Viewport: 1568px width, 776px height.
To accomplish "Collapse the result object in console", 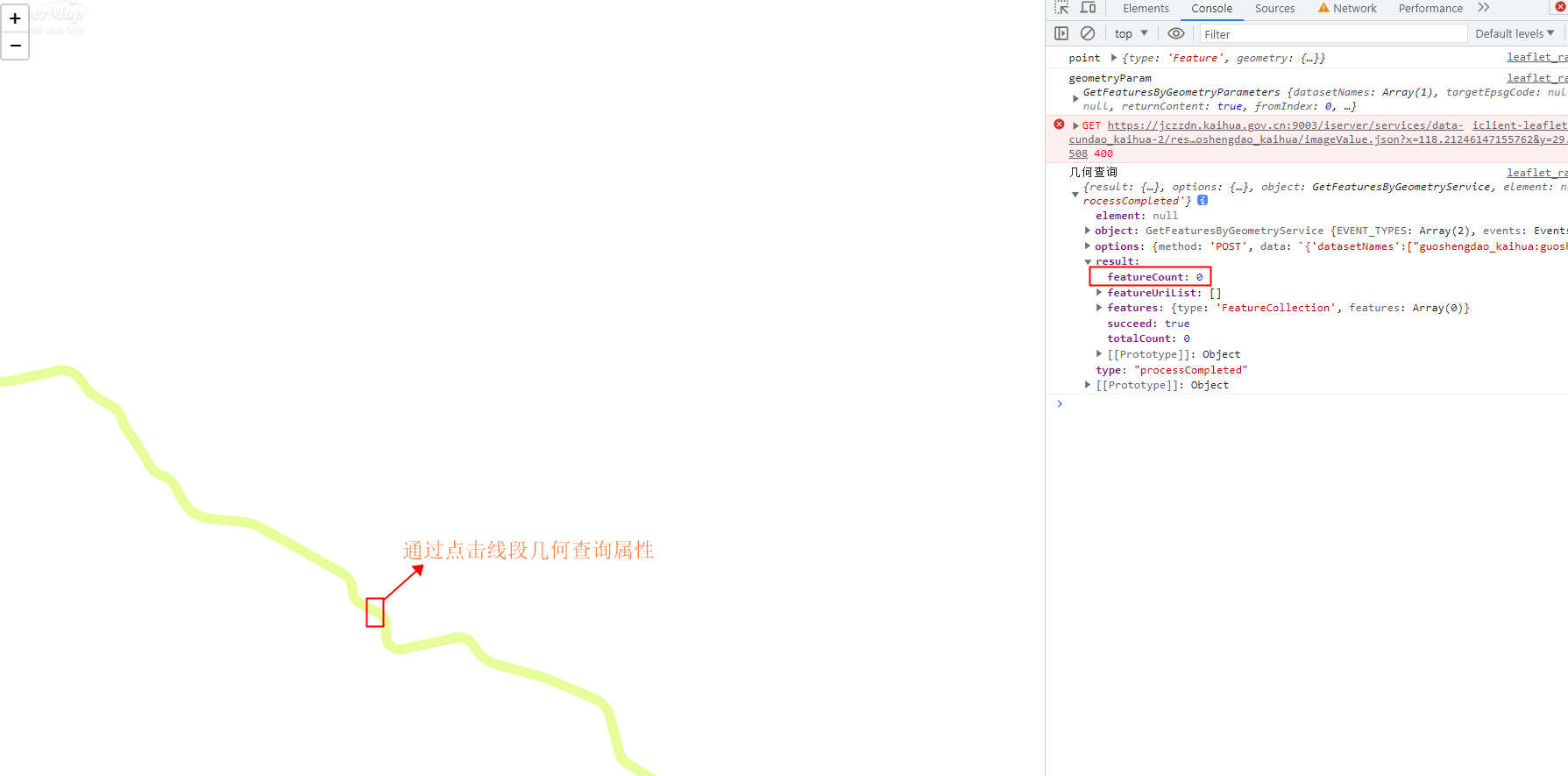I will point(1089,262).
